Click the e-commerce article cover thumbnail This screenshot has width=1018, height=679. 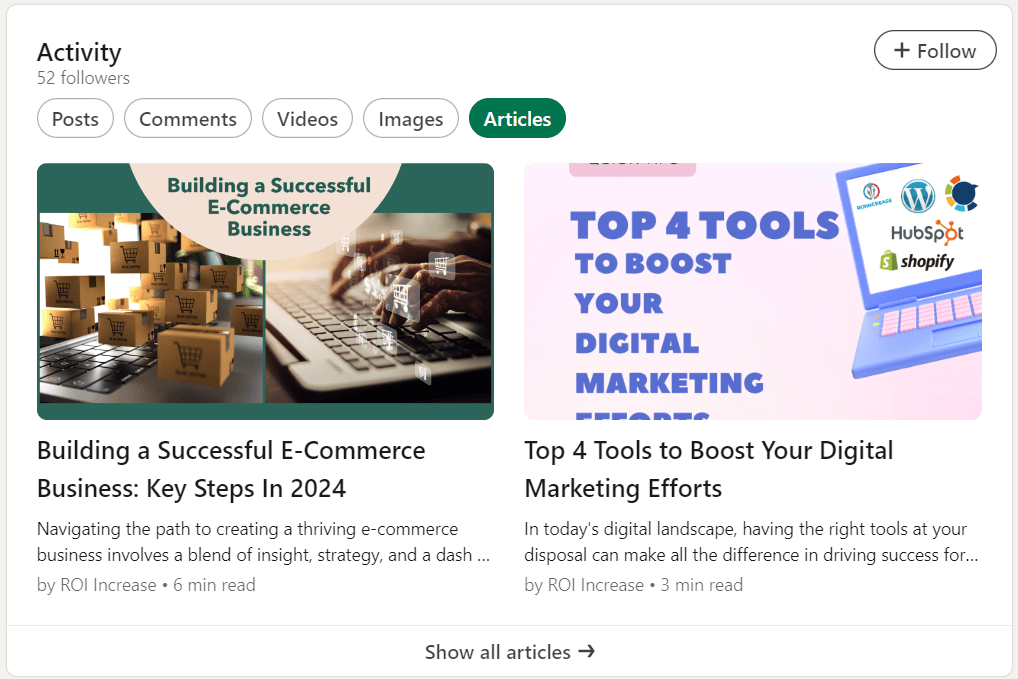coord(265,291)
